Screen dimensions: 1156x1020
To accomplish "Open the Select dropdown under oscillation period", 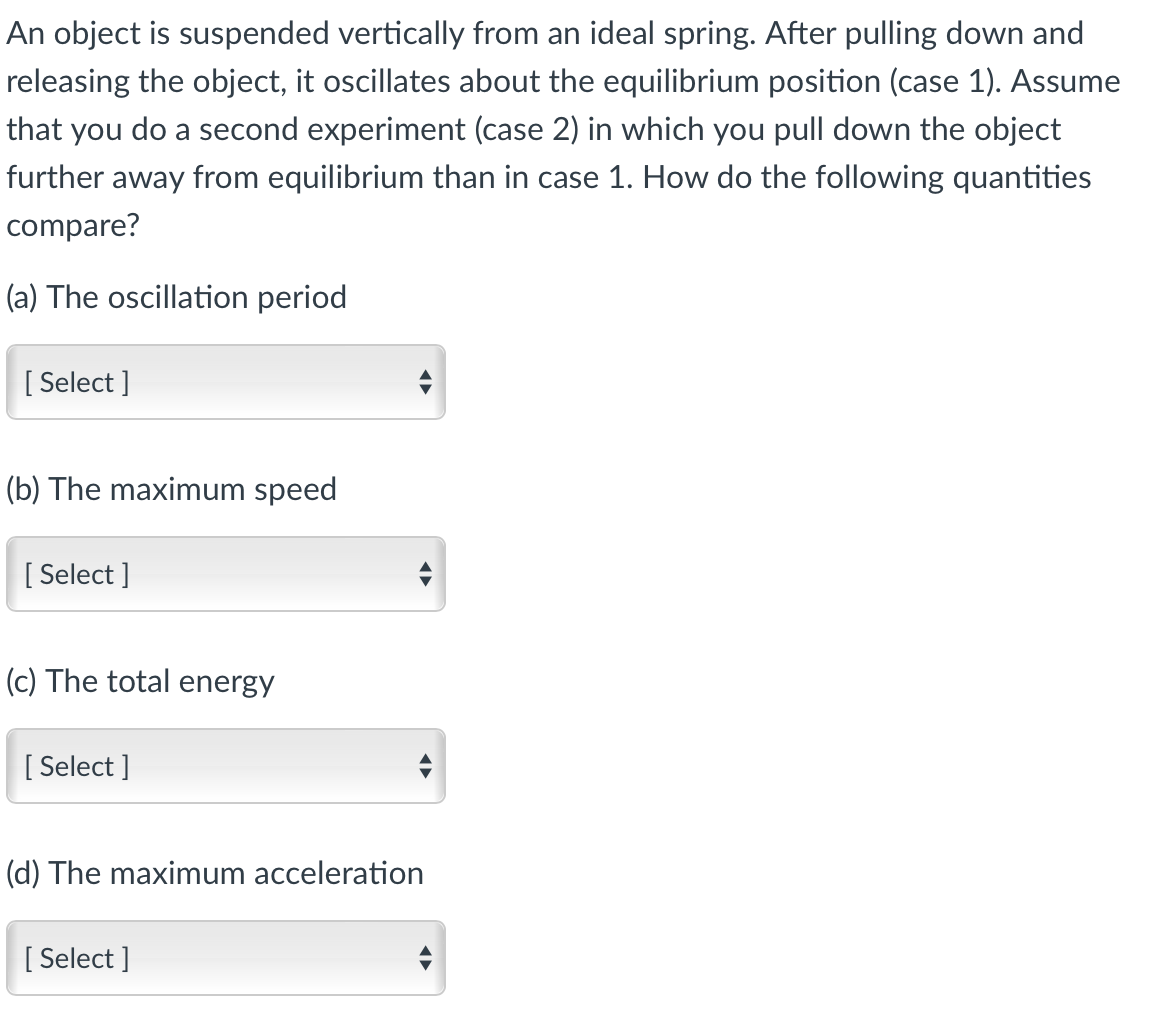I will pos(225,382).
